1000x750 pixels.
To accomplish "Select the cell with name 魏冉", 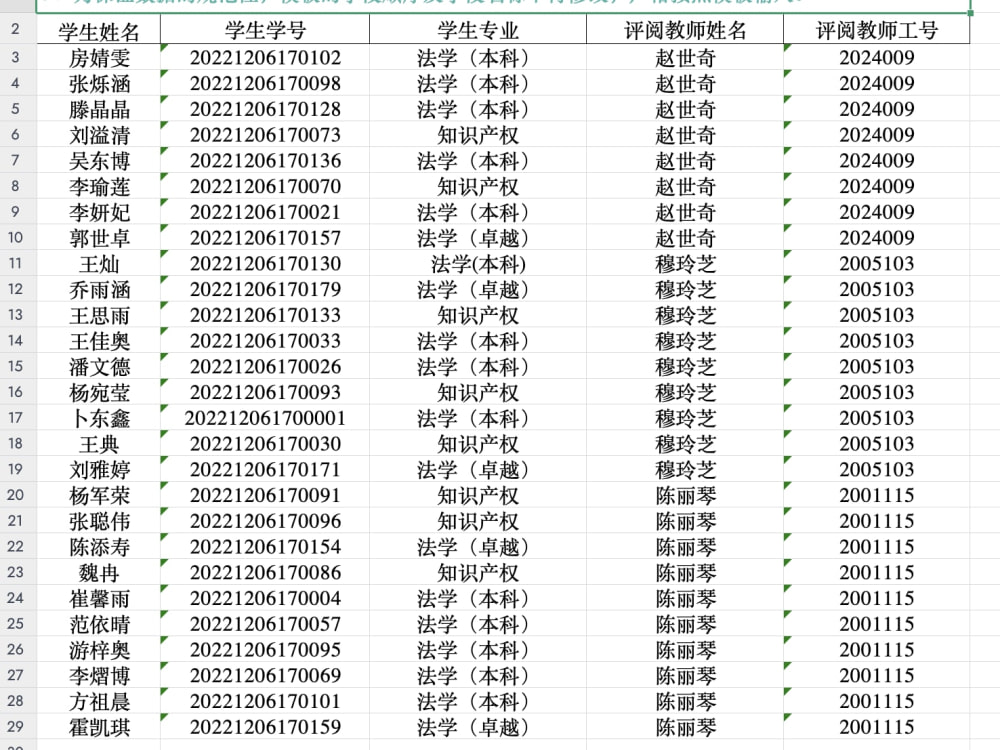I will (x=99, y=572).
